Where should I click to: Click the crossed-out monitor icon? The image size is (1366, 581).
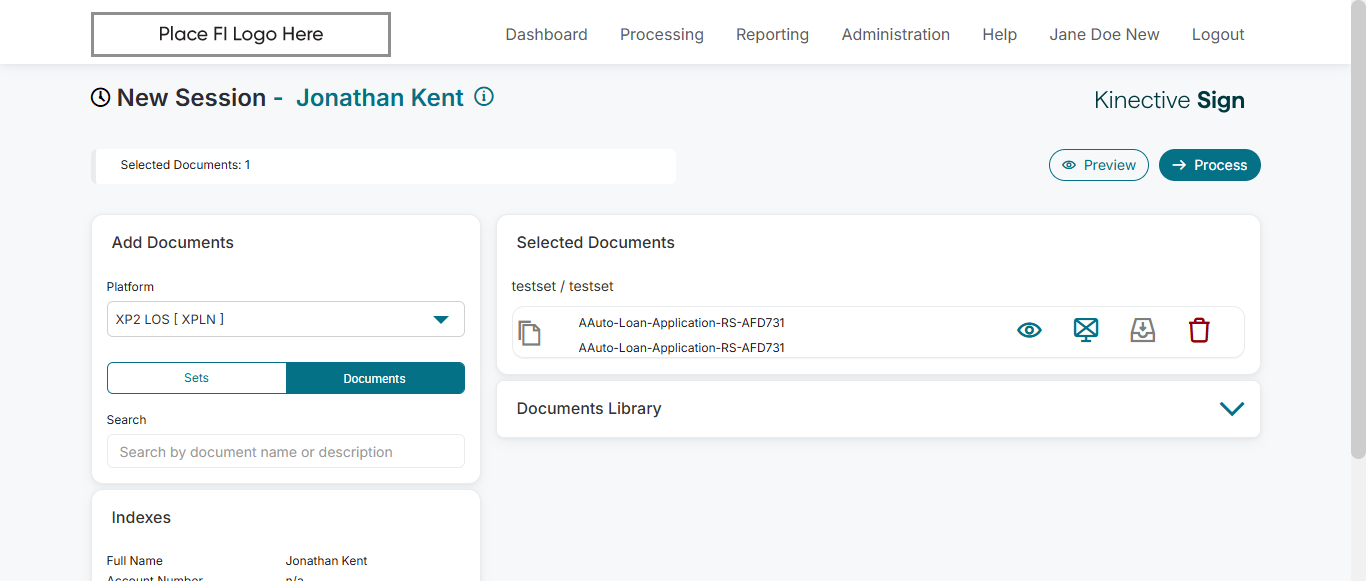pyautogui.click(x=1086, y=330)
